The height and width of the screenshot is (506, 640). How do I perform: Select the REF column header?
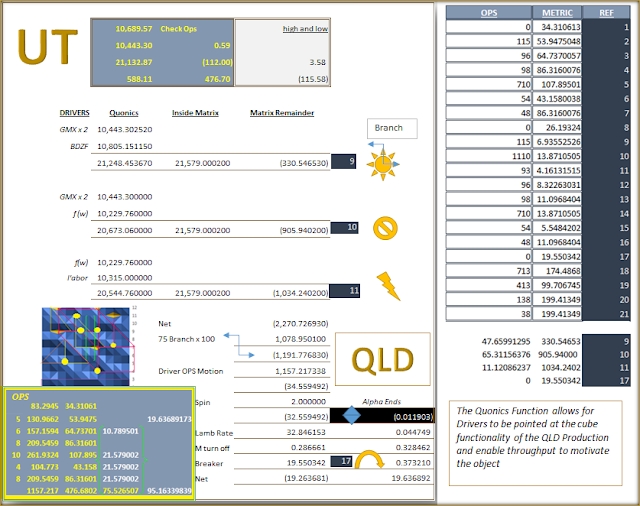(x=606, y=13)
